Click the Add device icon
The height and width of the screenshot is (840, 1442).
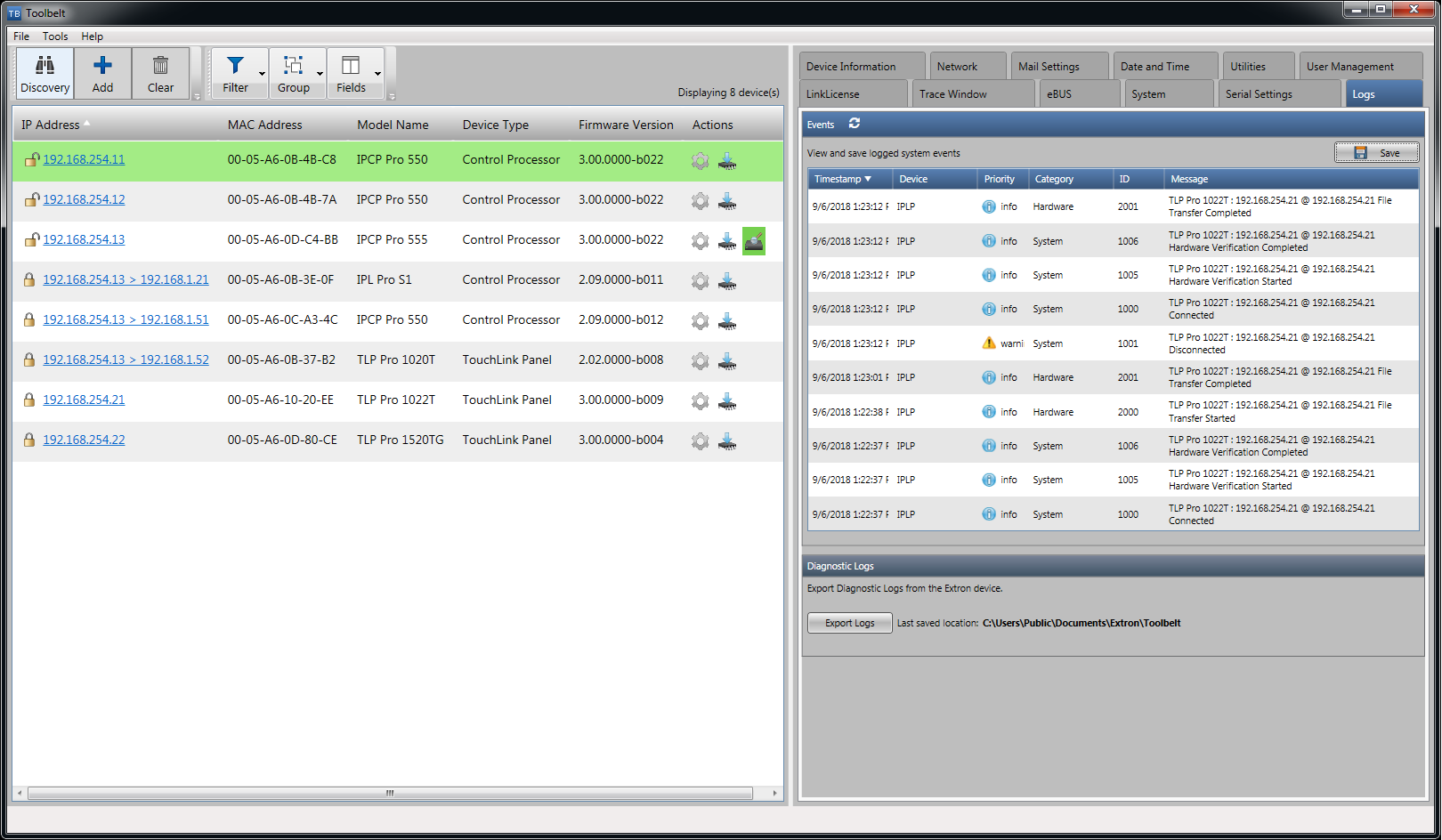point(101,72)
